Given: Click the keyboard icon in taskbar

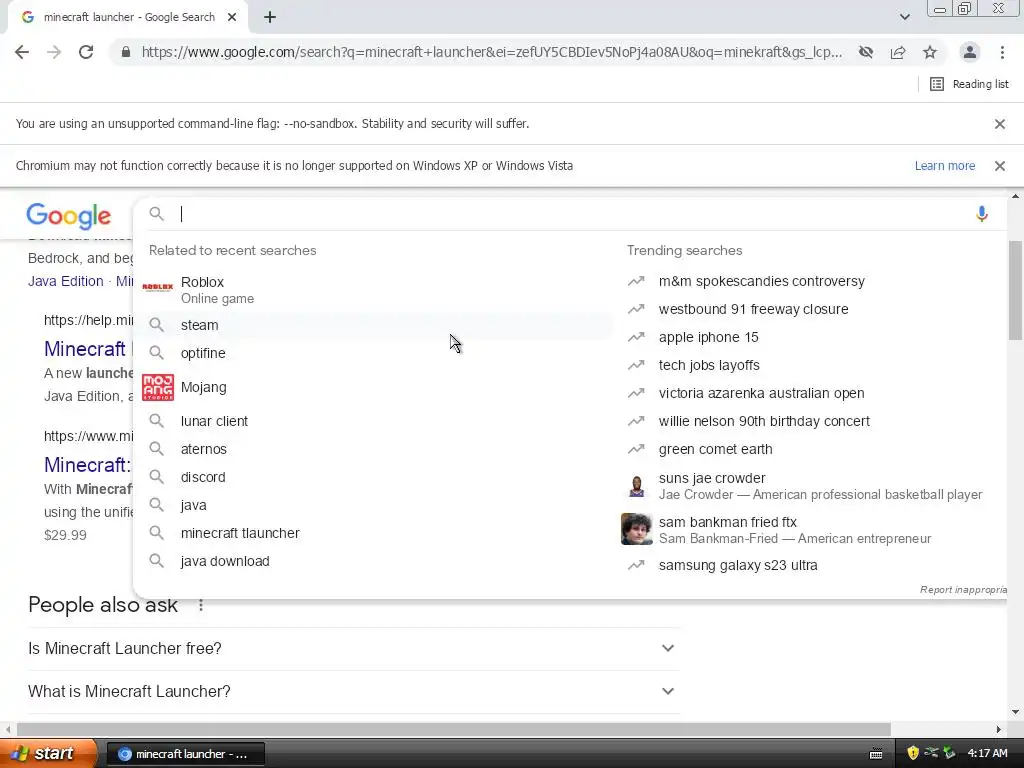Looking at the screenshot, I should tap(876, 754).
